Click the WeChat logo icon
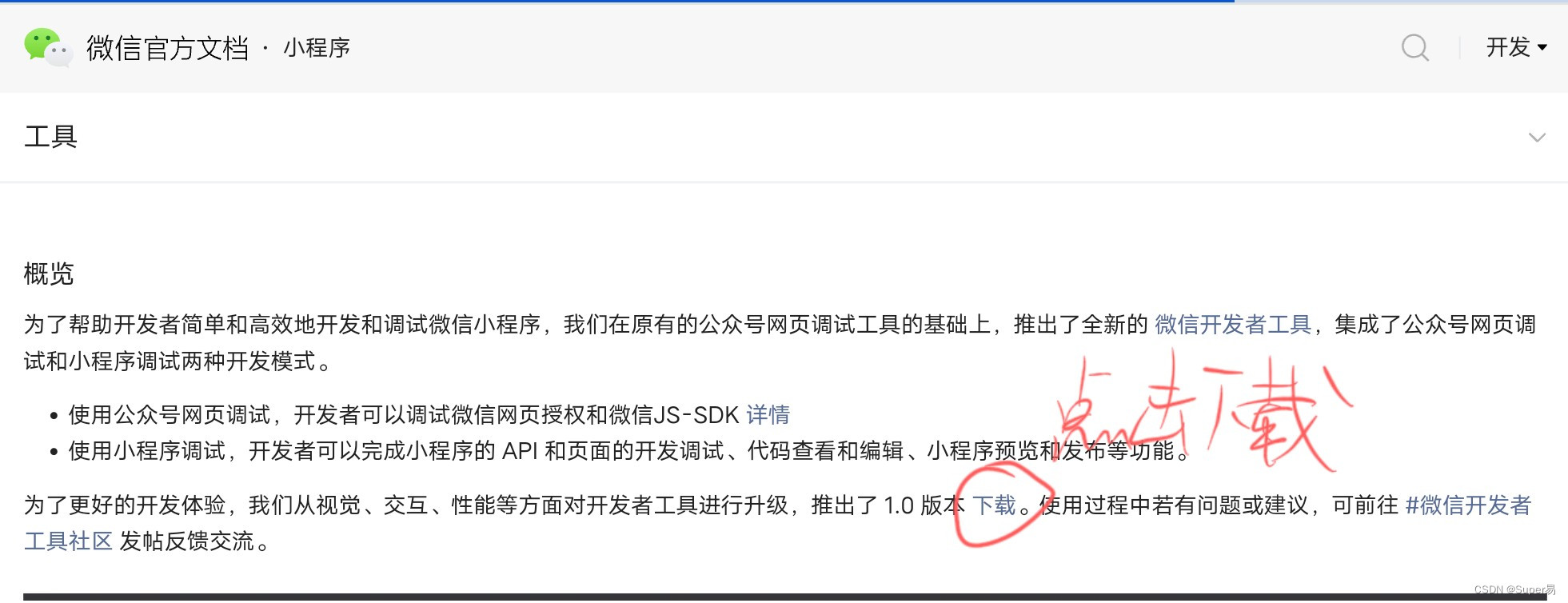Viewport: 1568px width, 603px height. click(49, 47)
